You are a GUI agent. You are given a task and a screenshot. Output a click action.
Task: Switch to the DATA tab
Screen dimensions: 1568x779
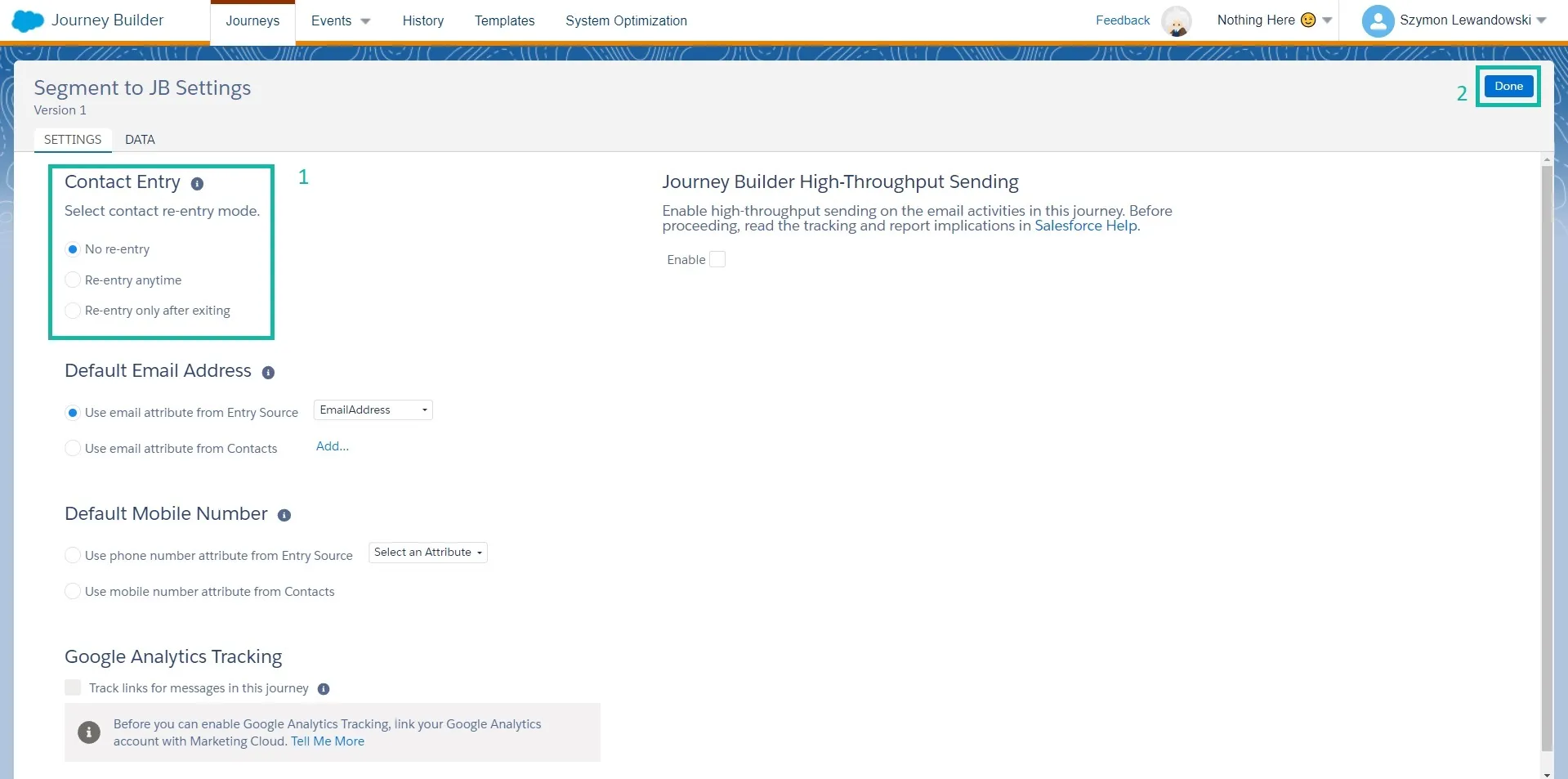[139, 139]
